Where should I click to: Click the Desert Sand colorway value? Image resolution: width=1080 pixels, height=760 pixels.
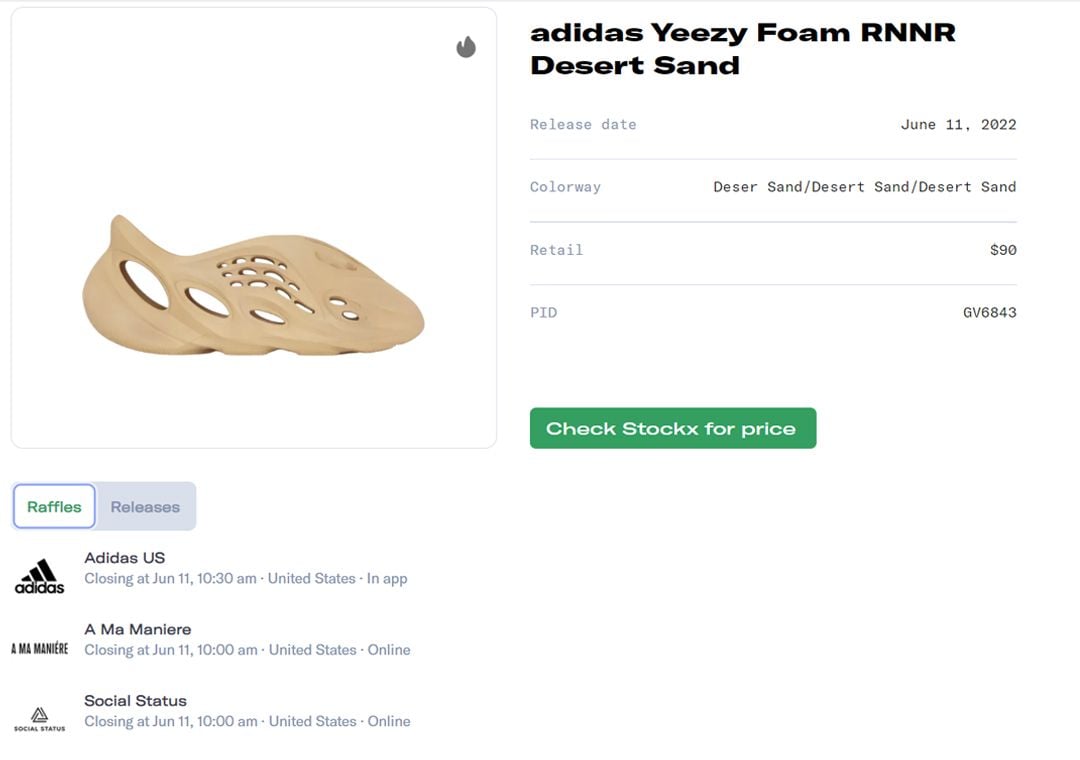[x=864, y=186]
